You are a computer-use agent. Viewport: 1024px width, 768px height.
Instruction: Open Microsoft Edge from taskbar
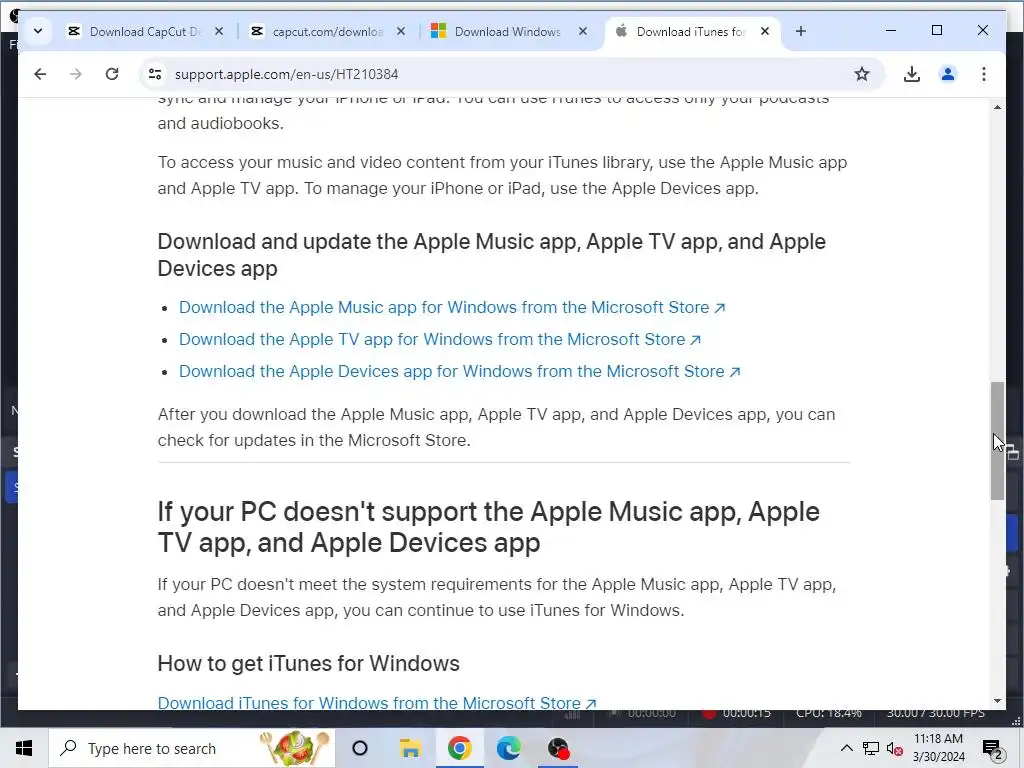coord(509,748)
